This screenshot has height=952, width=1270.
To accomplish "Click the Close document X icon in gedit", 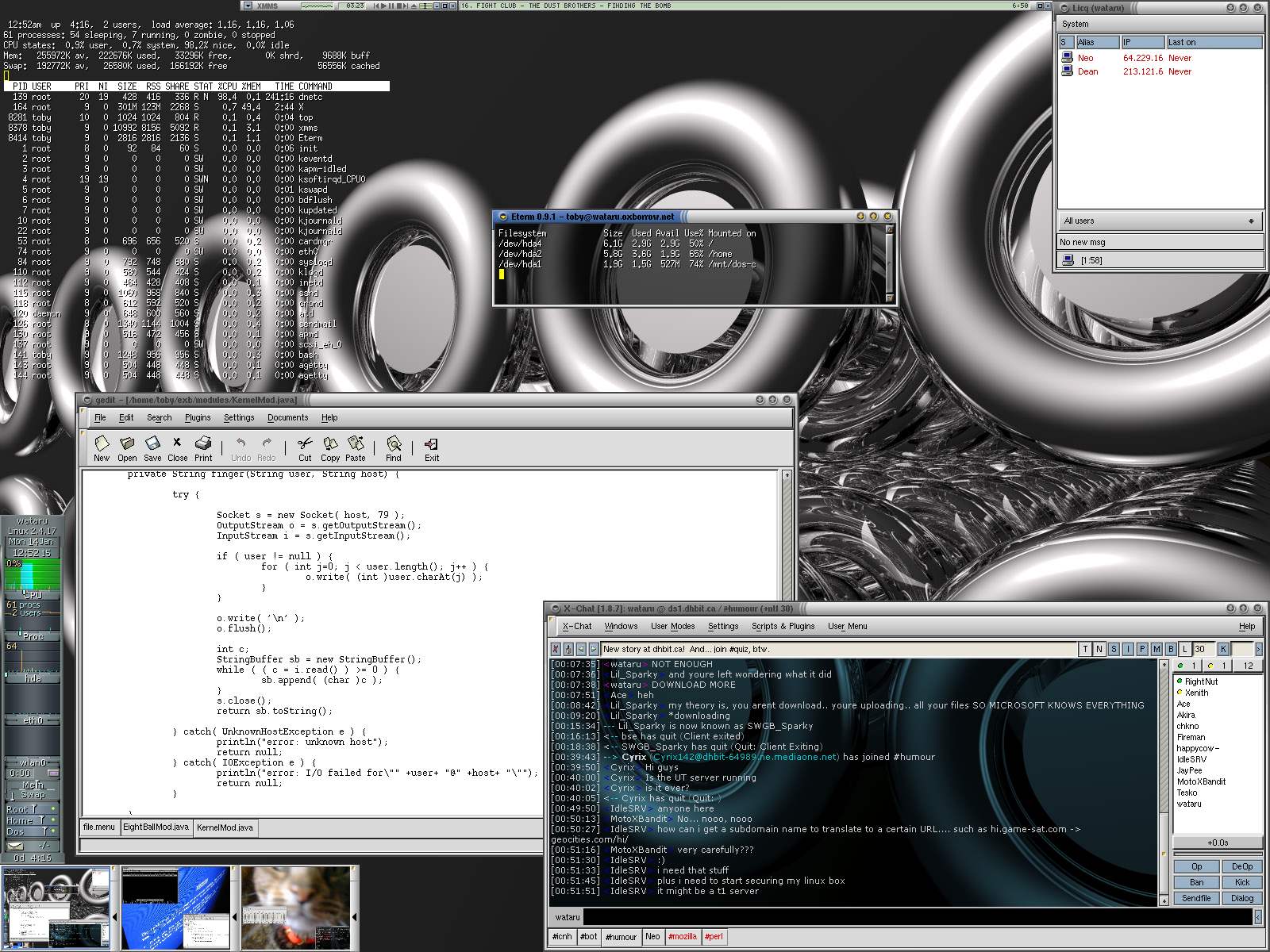I will pyautogui.click(x=177, y=443).
